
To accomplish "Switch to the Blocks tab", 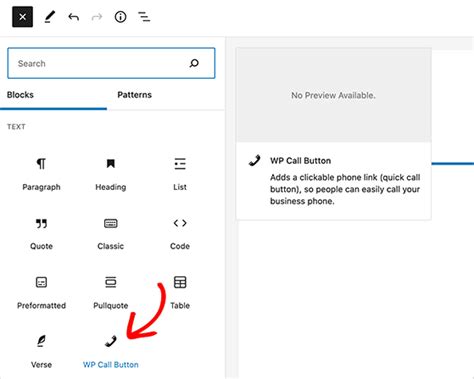I will pyautogui.click(x=20, y=95).
